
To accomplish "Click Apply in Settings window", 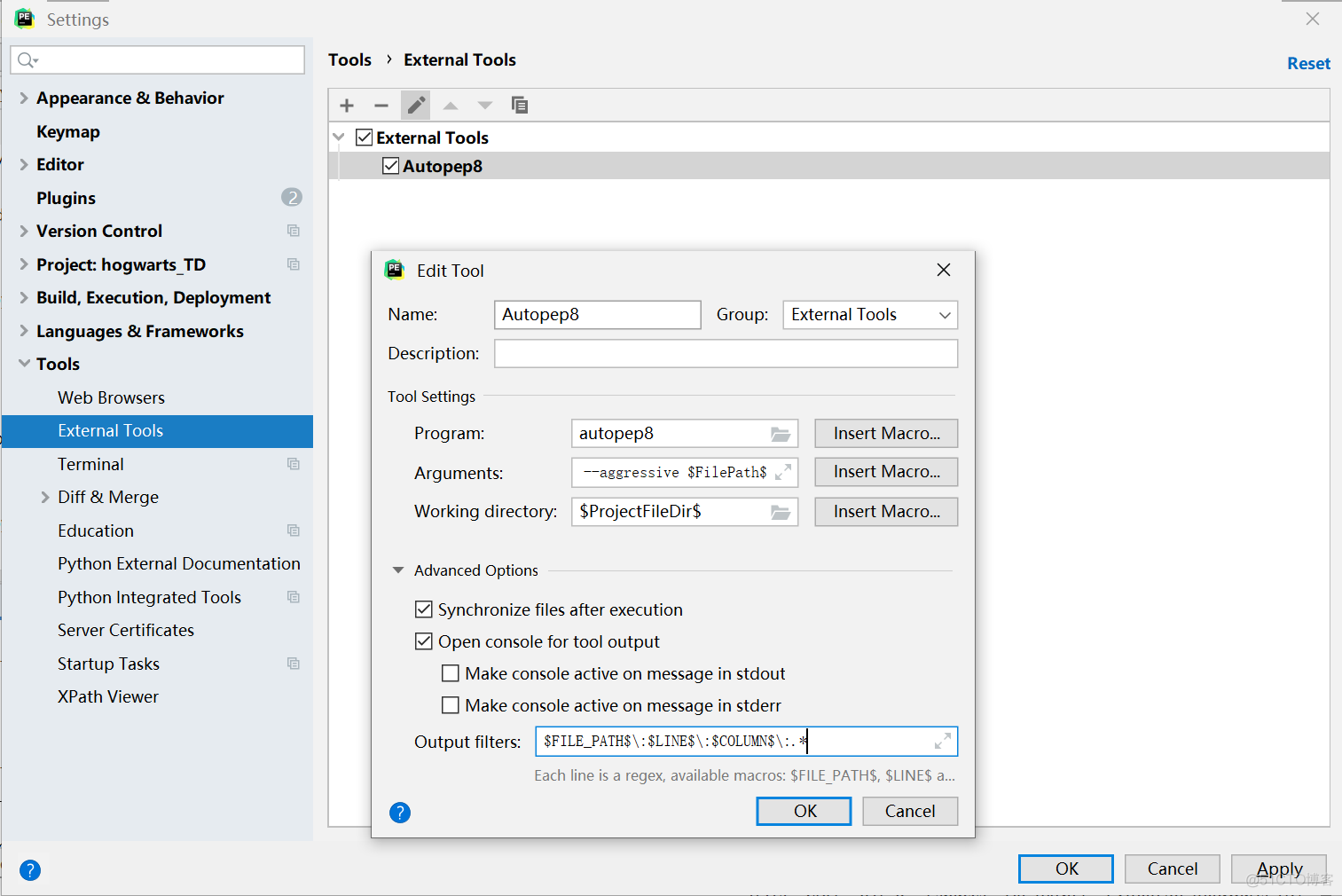I will [1278, 868].
